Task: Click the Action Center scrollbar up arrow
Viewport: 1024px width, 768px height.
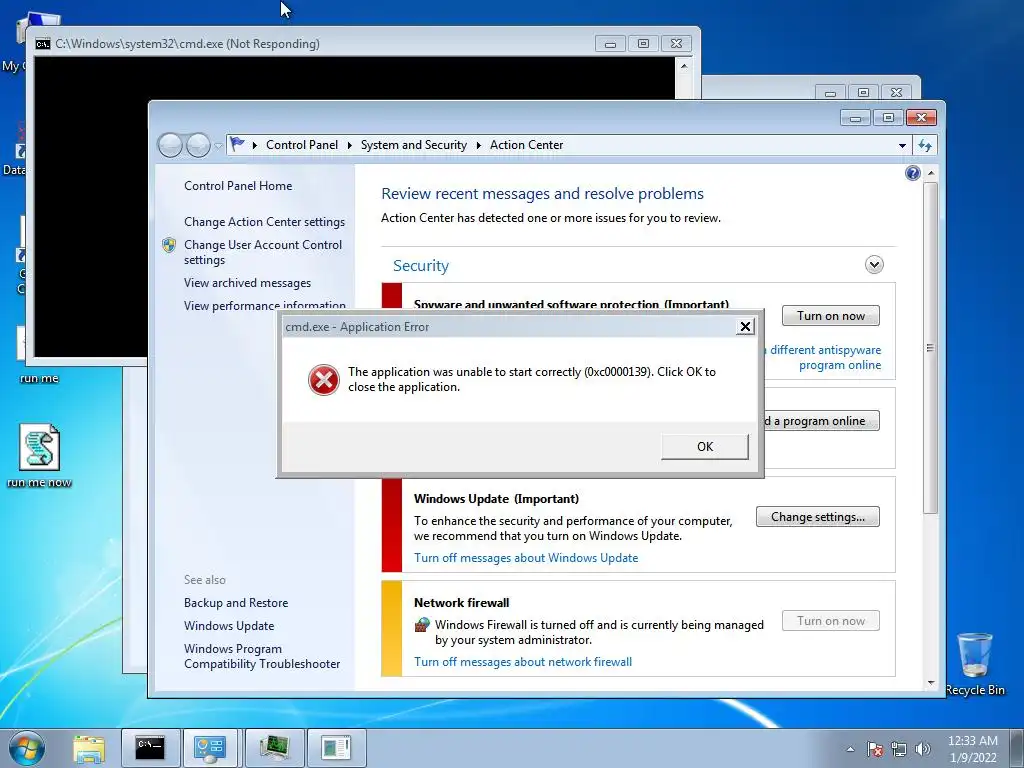Action: pos(931,172)
